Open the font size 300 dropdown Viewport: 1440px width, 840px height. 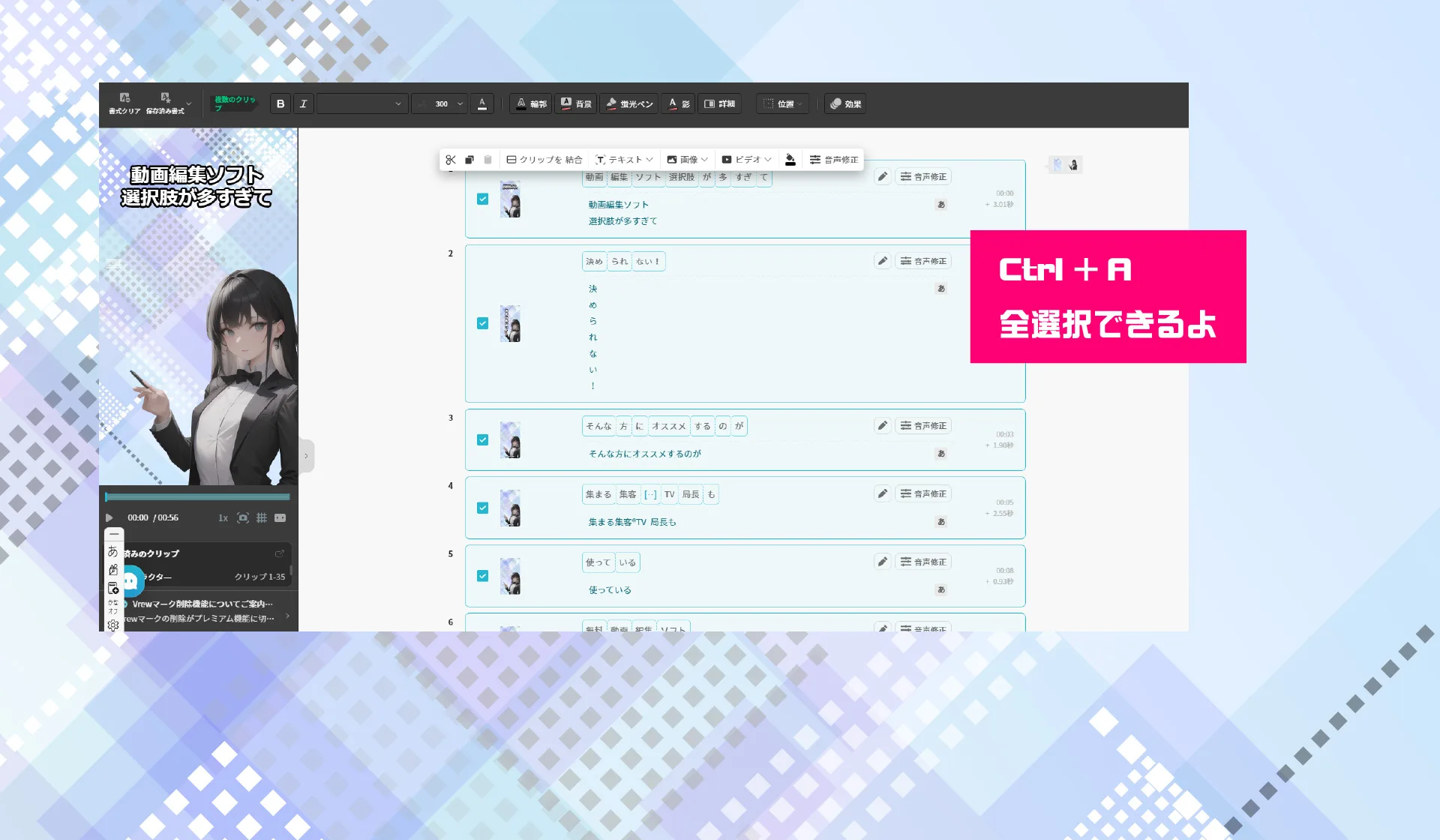click(460, 104)
